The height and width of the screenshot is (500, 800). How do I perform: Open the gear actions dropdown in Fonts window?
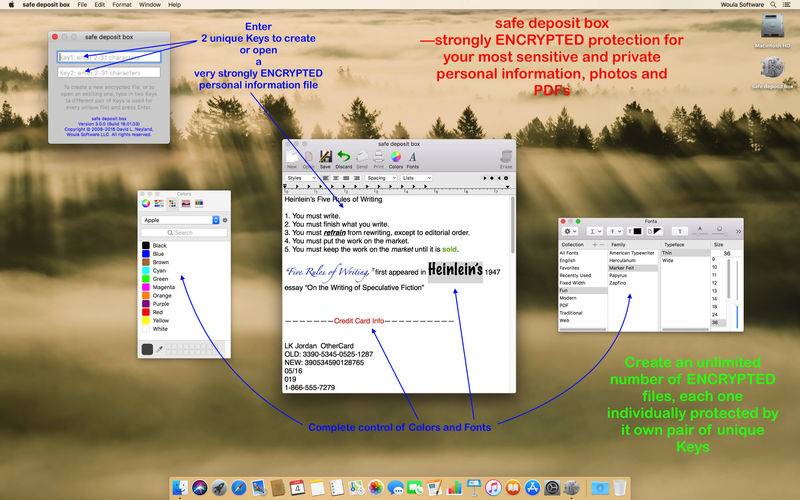570,231
